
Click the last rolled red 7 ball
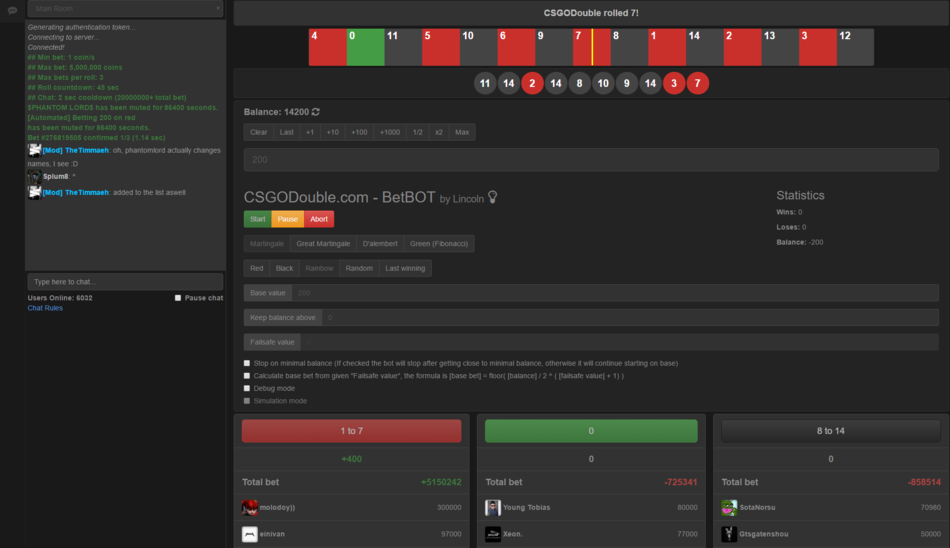point(697,83)
